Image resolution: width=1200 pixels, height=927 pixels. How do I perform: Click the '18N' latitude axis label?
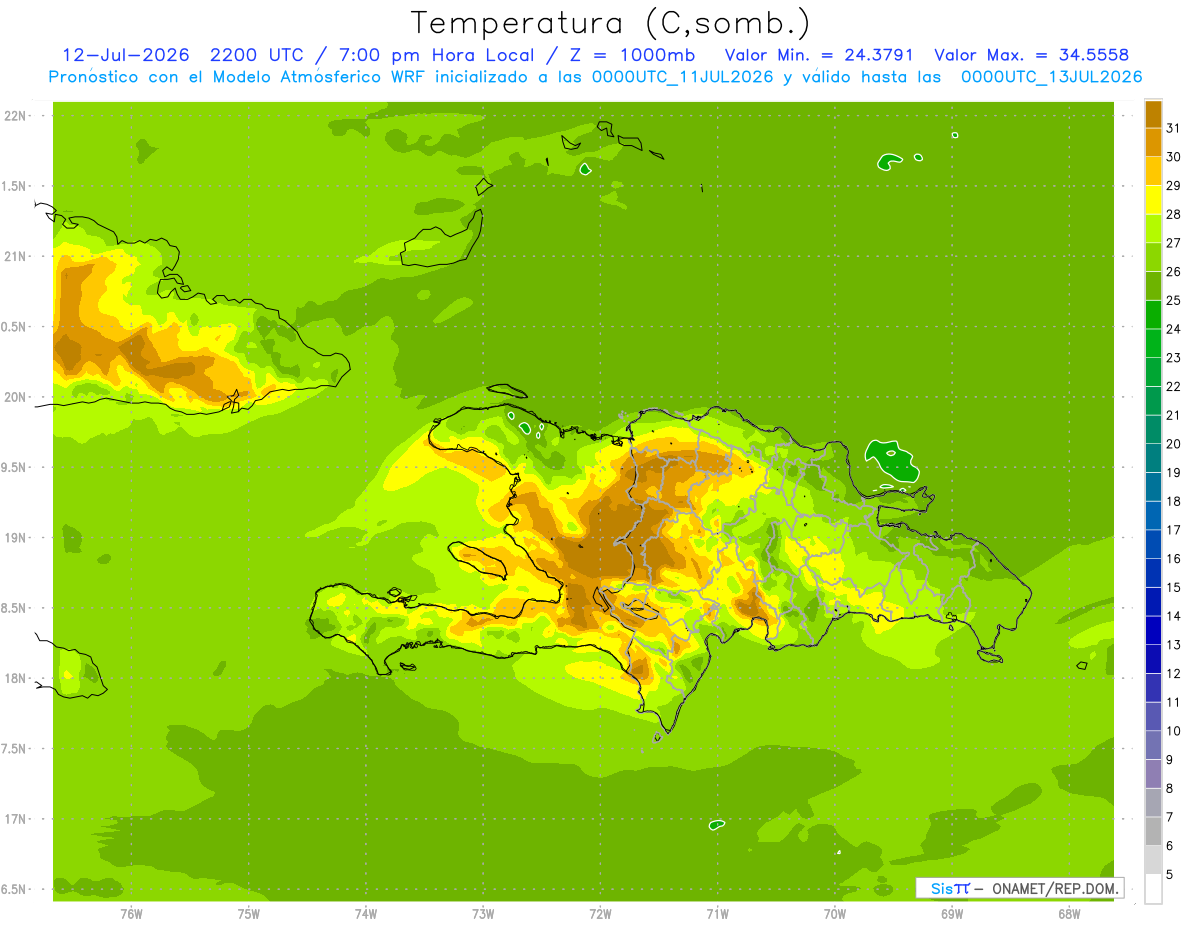(x=16, y=678)
